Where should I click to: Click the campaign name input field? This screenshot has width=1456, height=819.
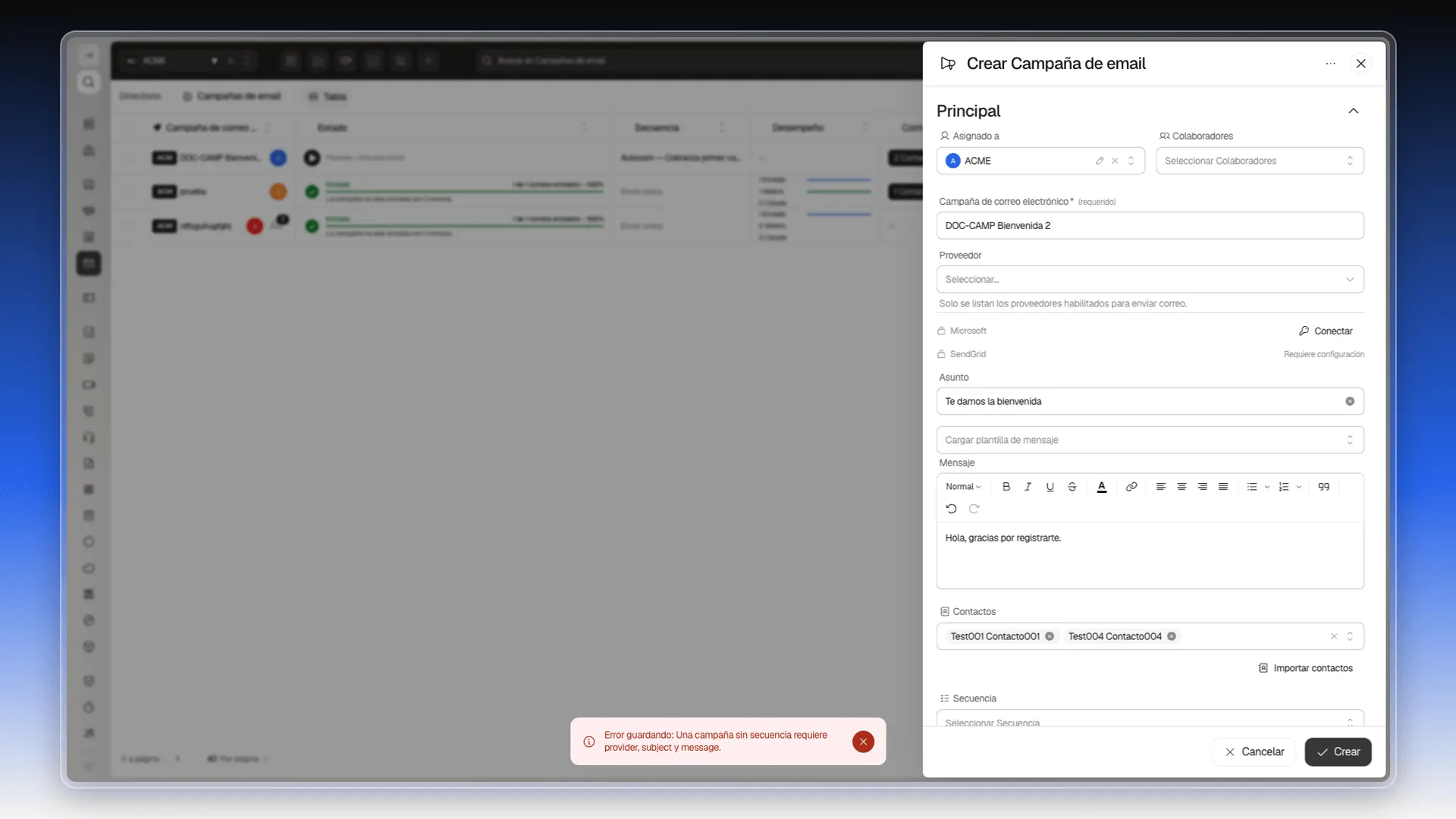tap(1150, 225)
